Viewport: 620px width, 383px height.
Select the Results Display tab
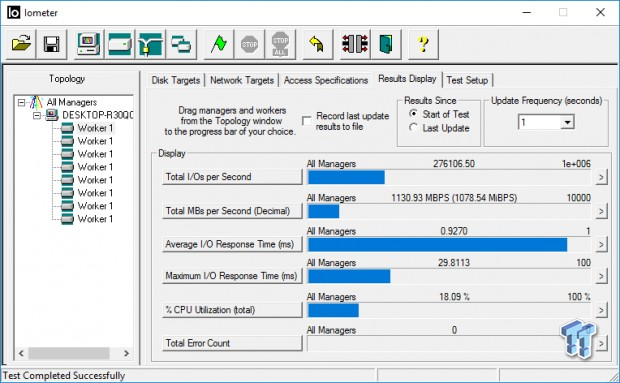[407, 79]
